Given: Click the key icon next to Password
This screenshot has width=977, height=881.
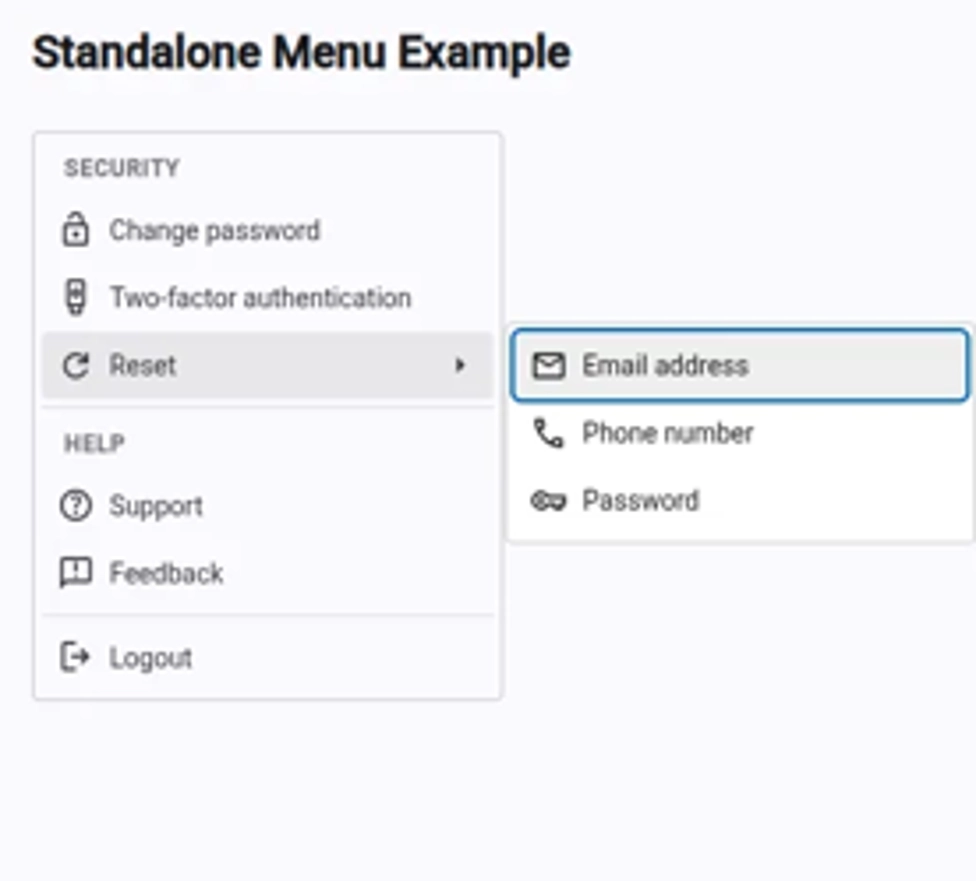Looking at the screenshot, I should (548, 501).
